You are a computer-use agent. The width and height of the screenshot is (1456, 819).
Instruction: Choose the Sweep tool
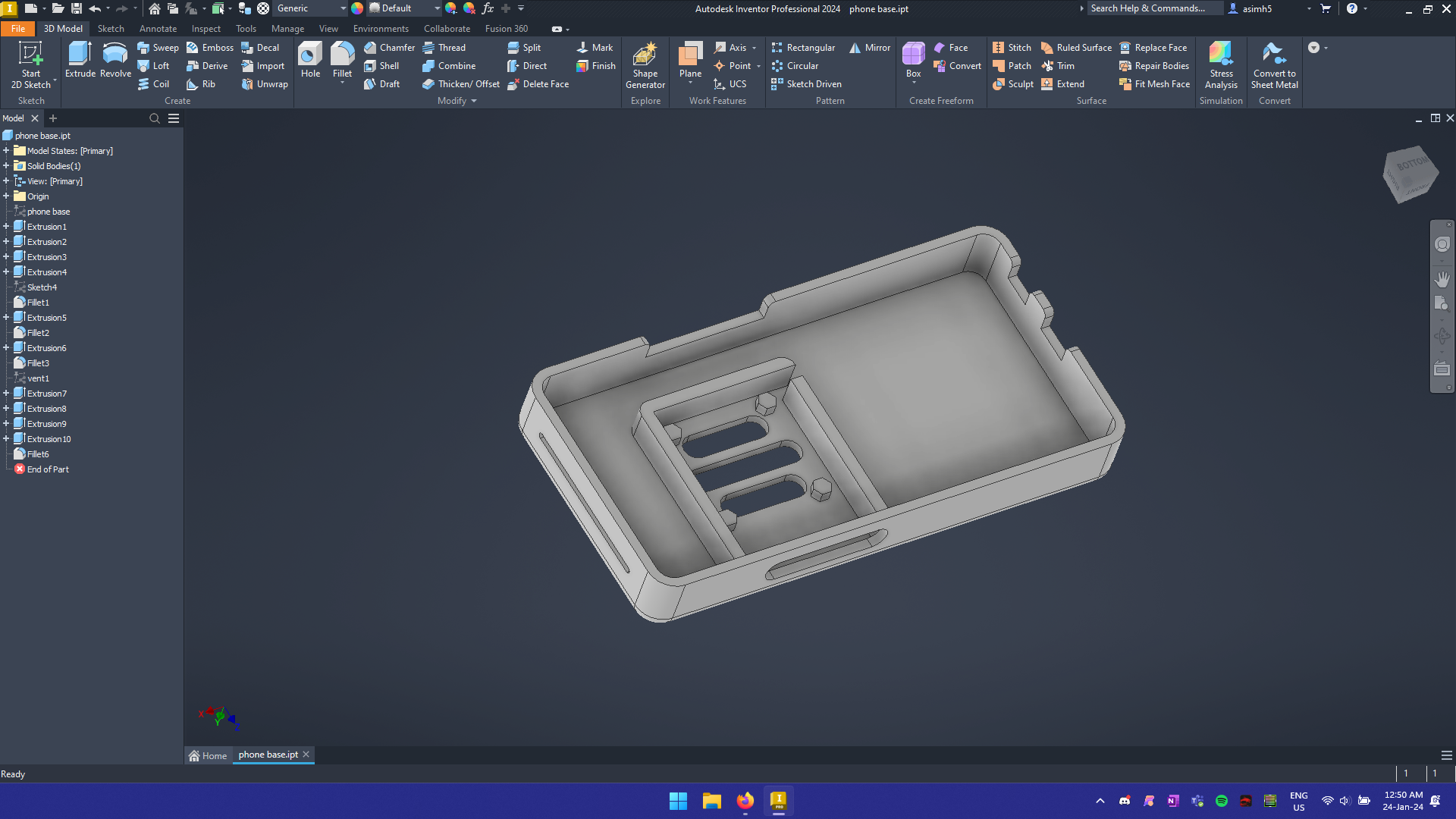point(158,48)
